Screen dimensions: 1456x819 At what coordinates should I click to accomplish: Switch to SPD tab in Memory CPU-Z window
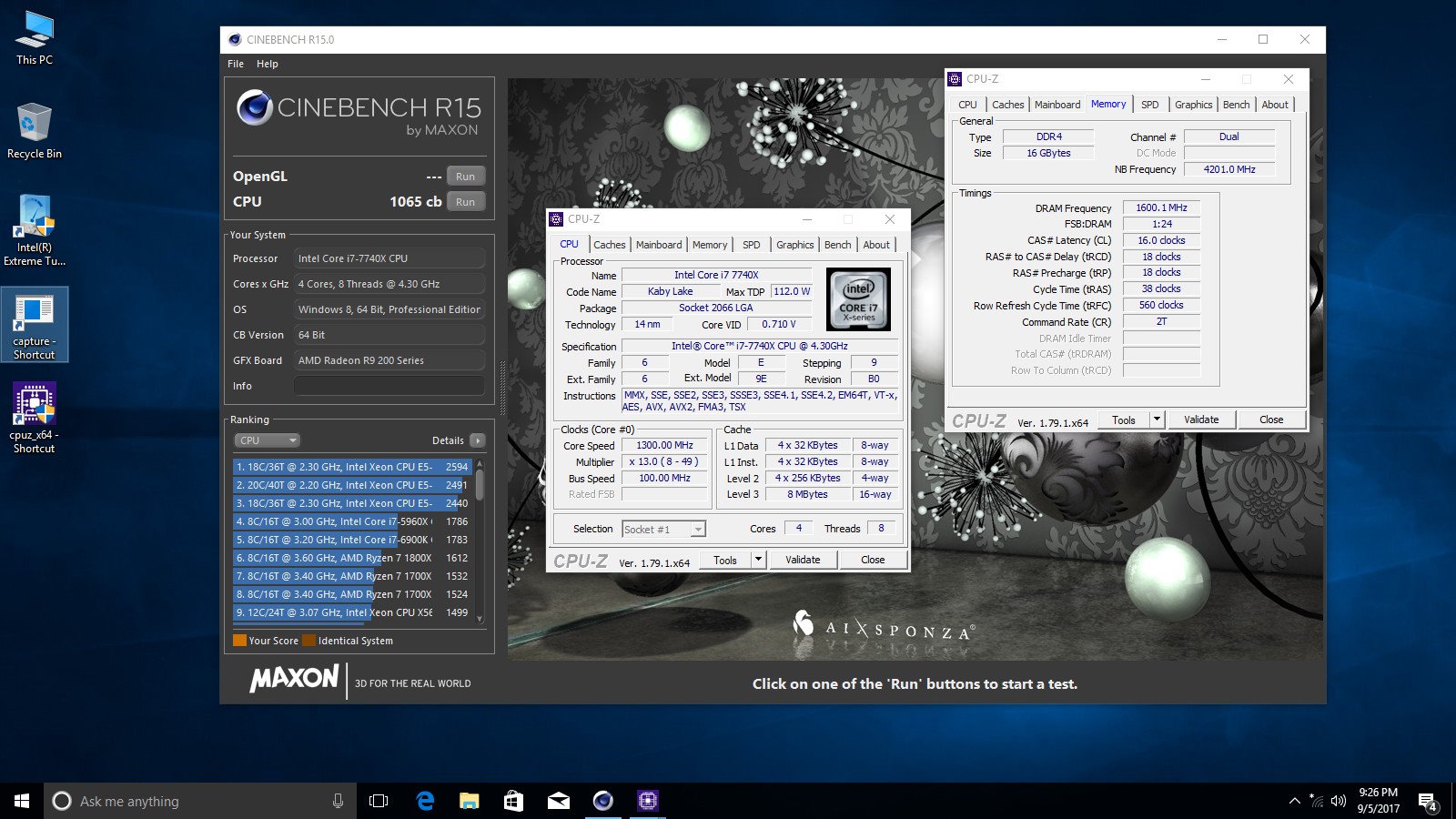(1150, 105)
